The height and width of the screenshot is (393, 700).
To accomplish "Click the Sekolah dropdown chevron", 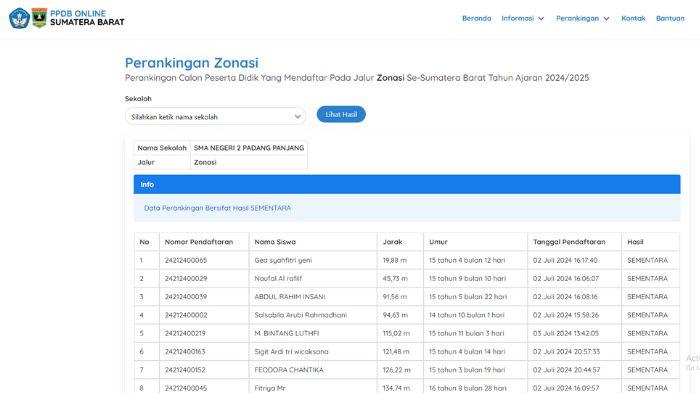I will click(297, 117).
